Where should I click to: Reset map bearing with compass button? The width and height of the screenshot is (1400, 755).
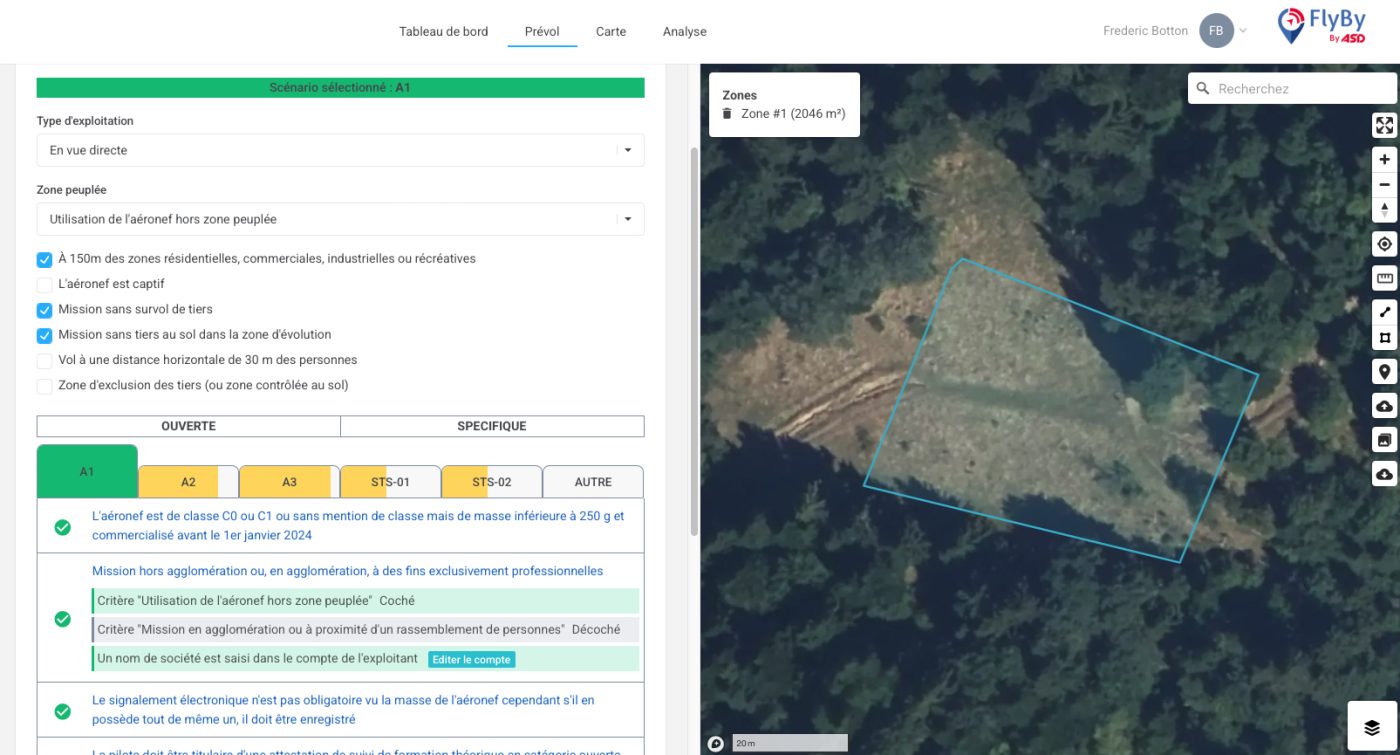point(1384,210)
